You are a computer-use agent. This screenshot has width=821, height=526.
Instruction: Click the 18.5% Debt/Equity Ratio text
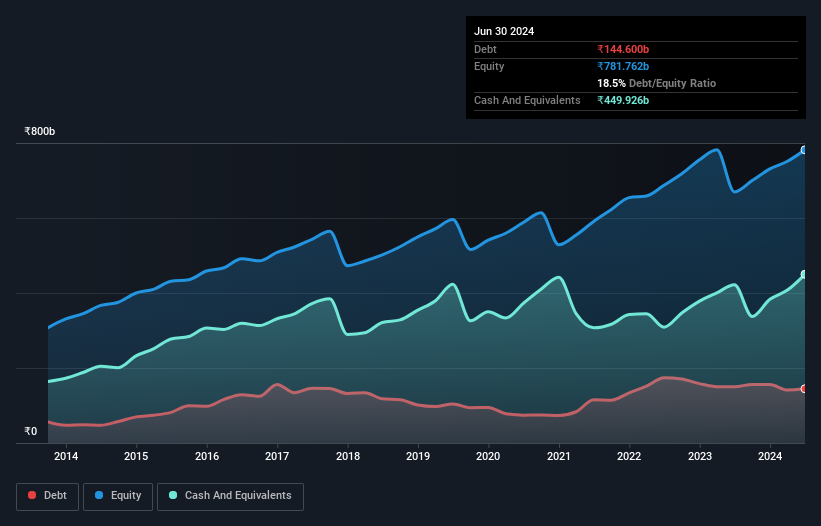[657, 83]
